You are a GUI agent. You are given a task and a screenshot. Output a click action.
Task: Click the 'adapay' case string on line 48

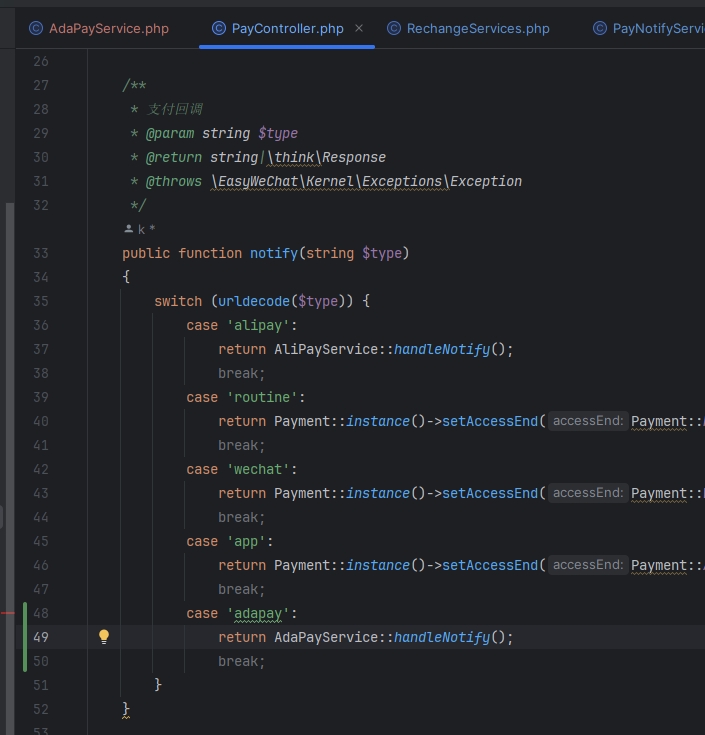coord(260,613)
